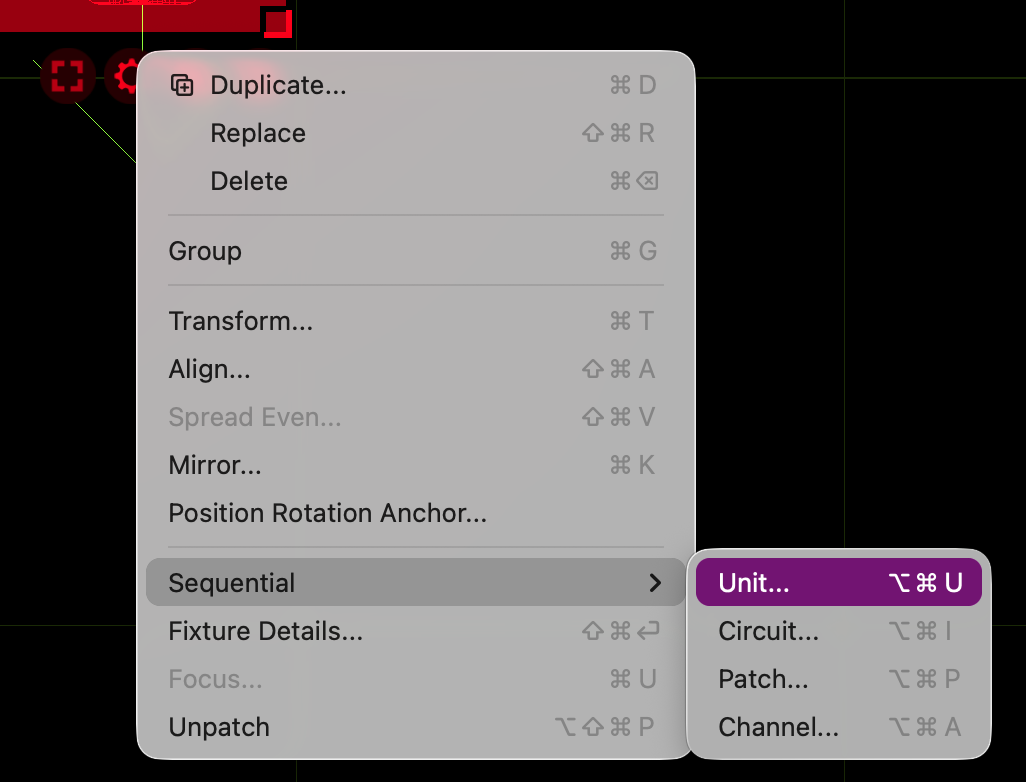Choose Replace from the context menu

coord(257,133)
